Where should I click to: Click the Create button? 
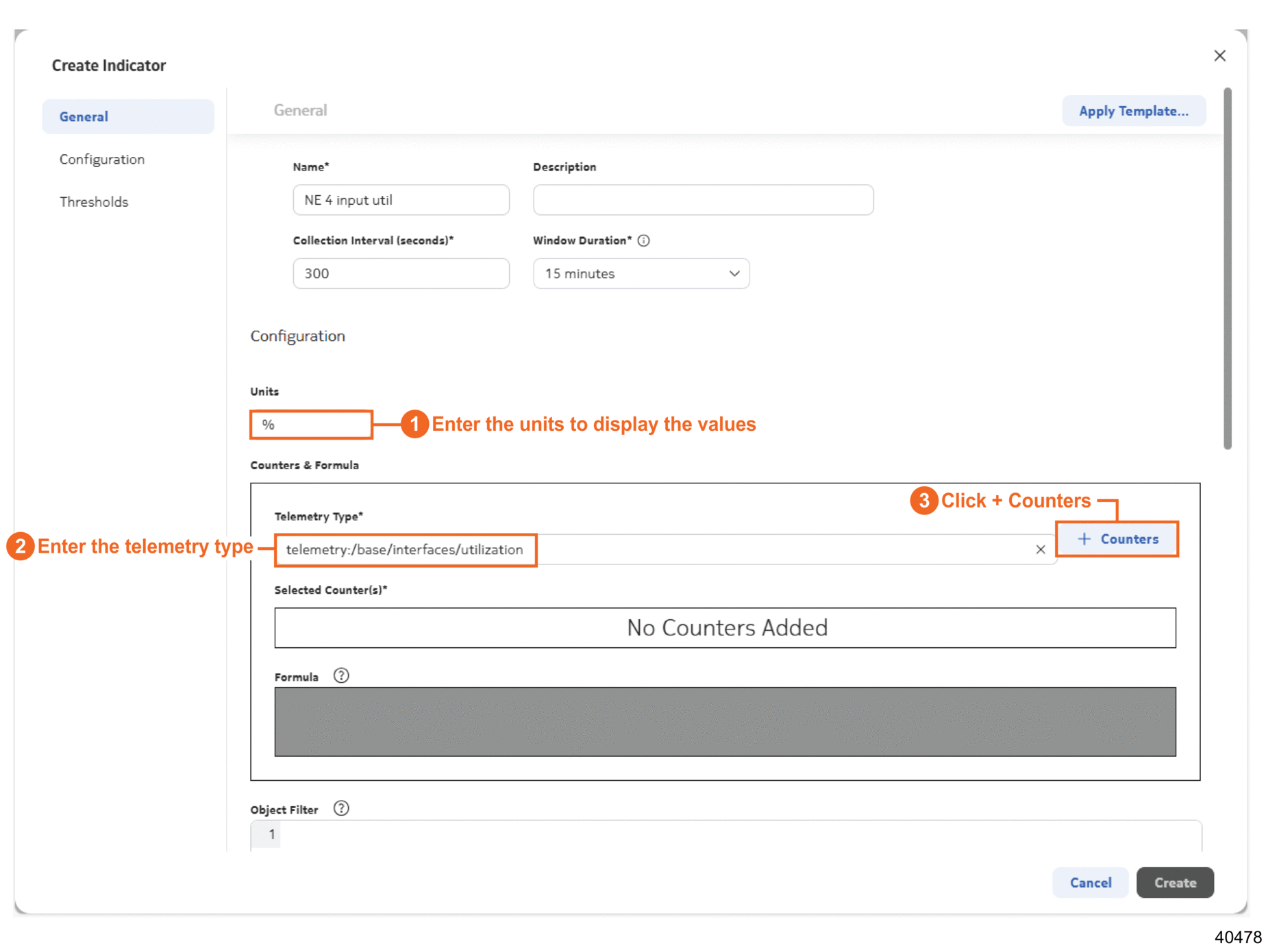1174,882
